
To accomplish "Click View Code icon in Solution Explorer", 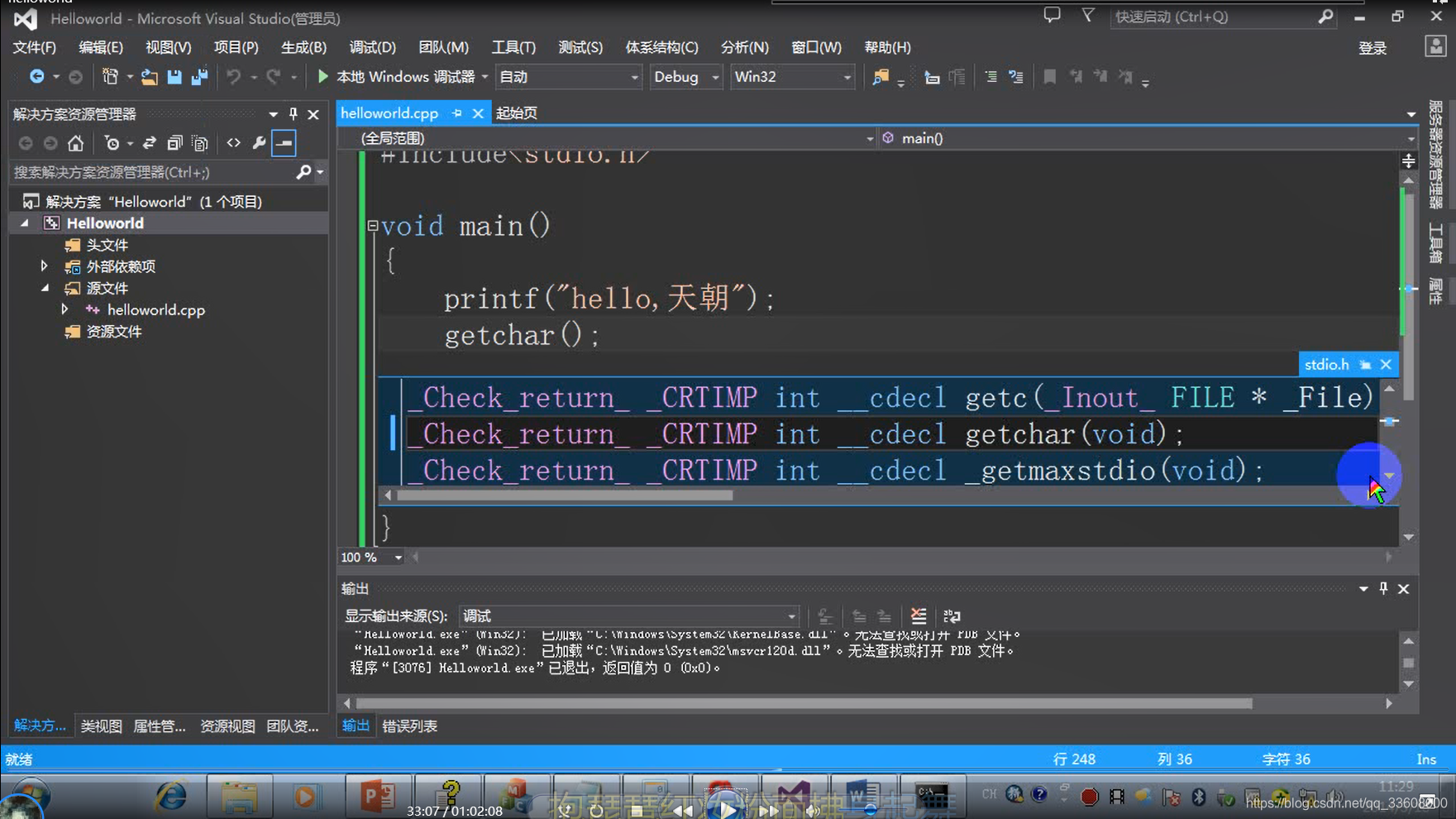I will tap(234, 143).
